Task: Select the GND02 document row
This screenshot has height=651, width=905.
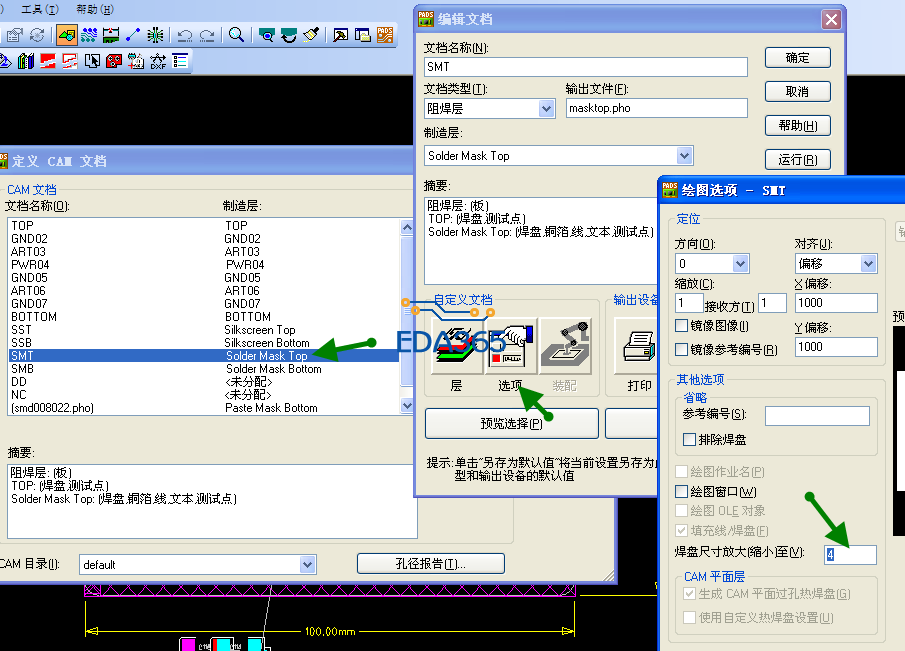Action: click(x=203, y=239)
